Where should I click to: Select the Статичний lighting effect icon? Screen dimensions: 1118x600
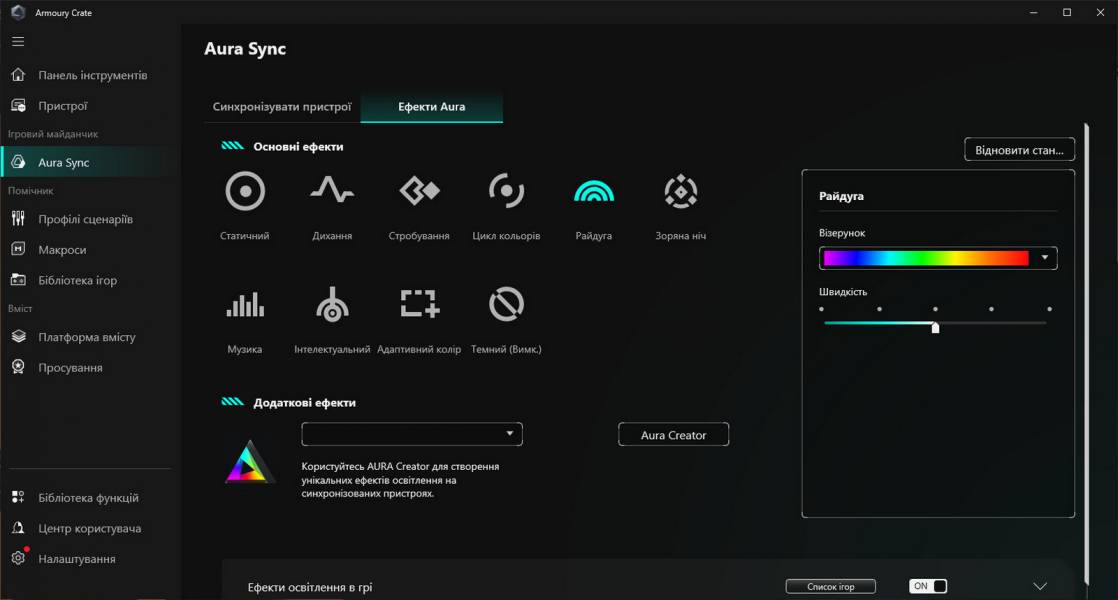tap(245, 191)
